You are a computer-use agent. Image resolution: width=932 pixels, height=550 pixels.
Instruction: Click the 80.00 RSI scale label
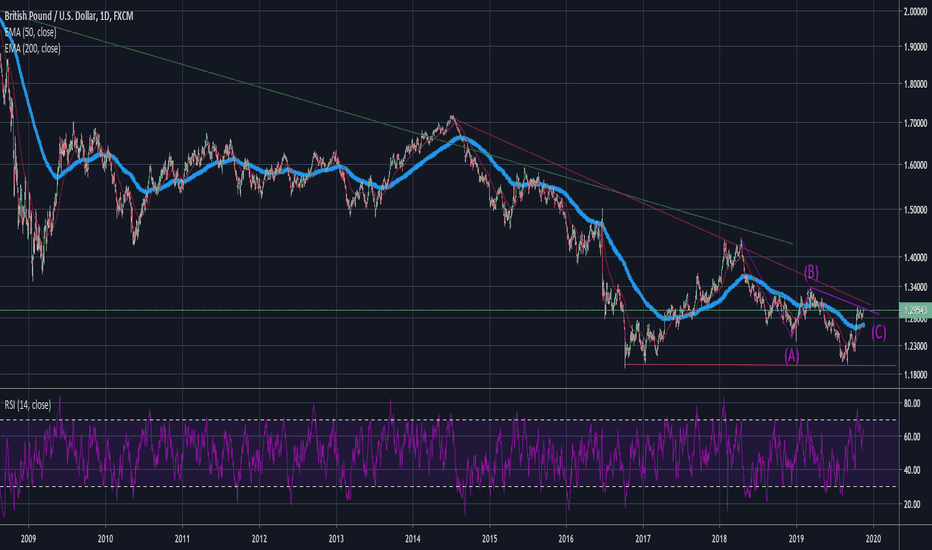(912, 403)
